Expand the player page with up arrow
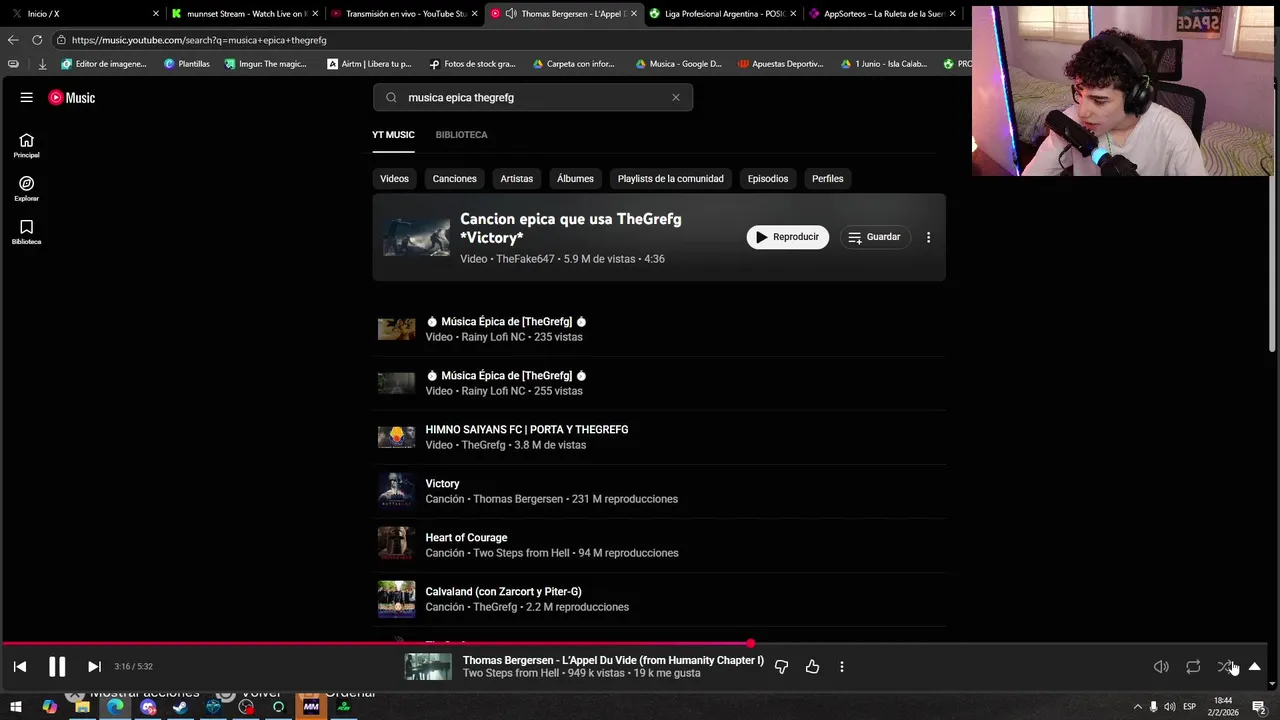Screen dimensions: 1280x720 click(1254, 667)
